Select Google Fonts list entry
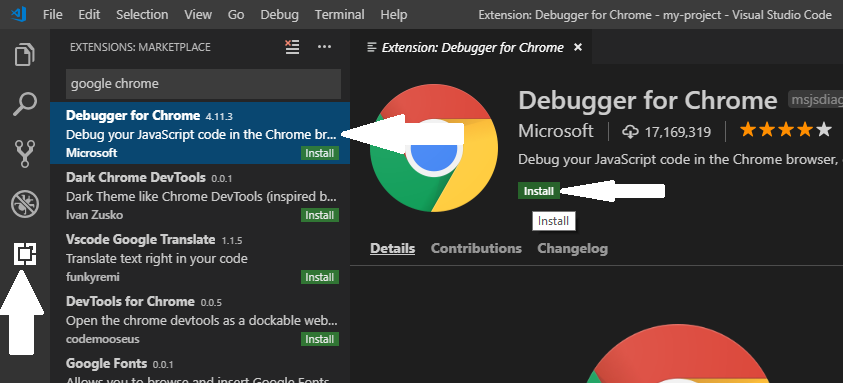This screenshot has width=843, height=383. tap(200, 367)
